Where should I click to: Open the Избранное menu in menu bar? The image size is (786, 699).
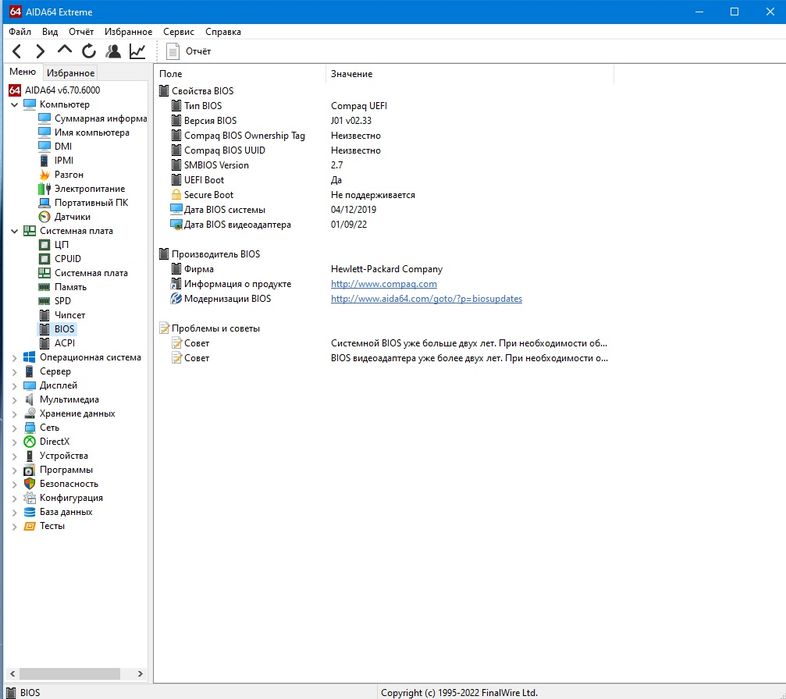[128, 32]
